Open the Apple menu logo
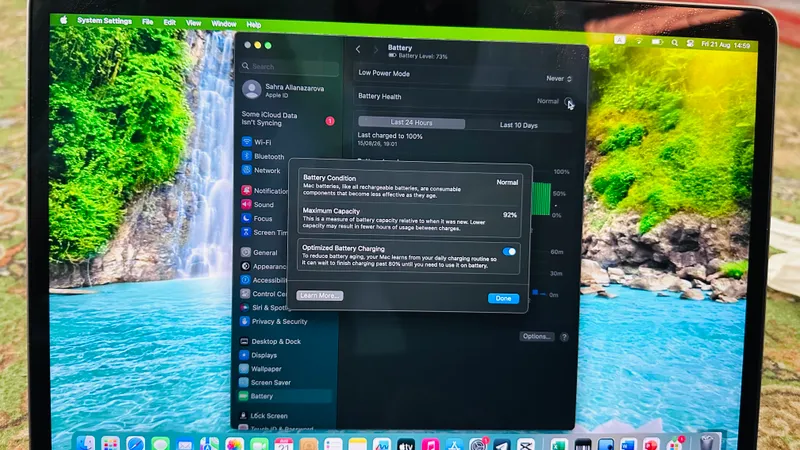This screenshot has width=800, height=450. coord(64,20)
